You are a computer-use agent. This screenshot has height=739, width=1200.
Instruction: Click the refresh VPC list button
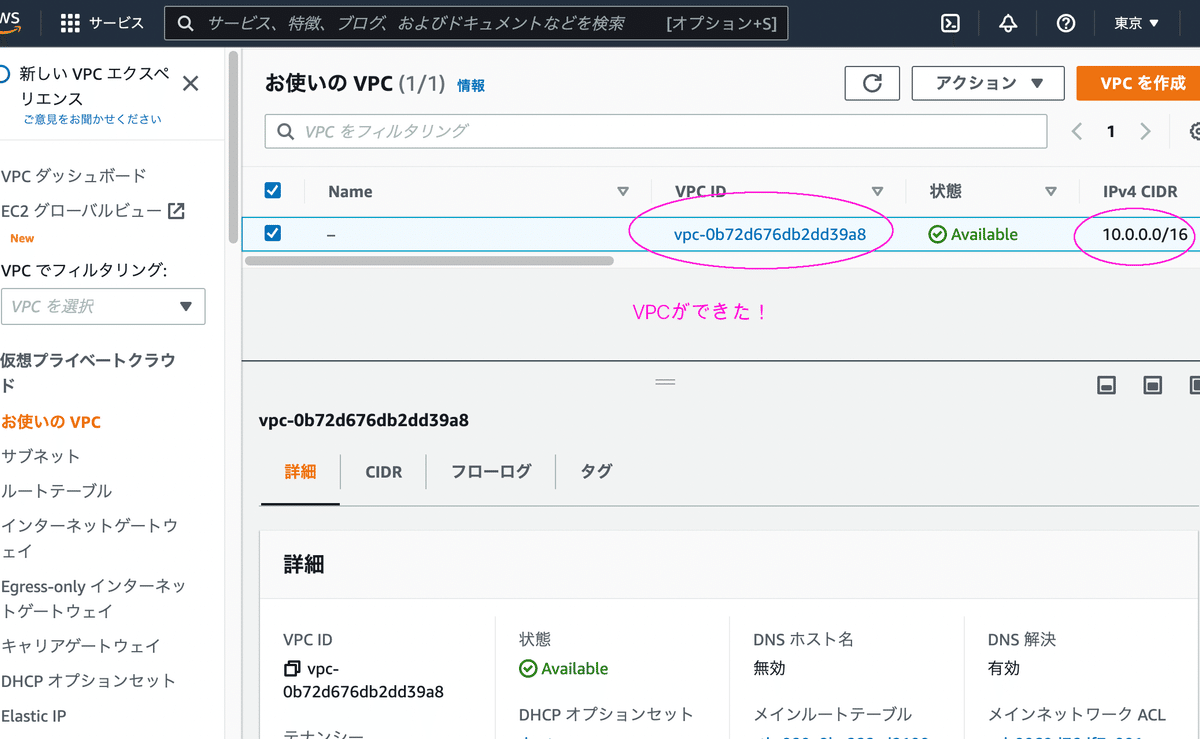point(872,83)
